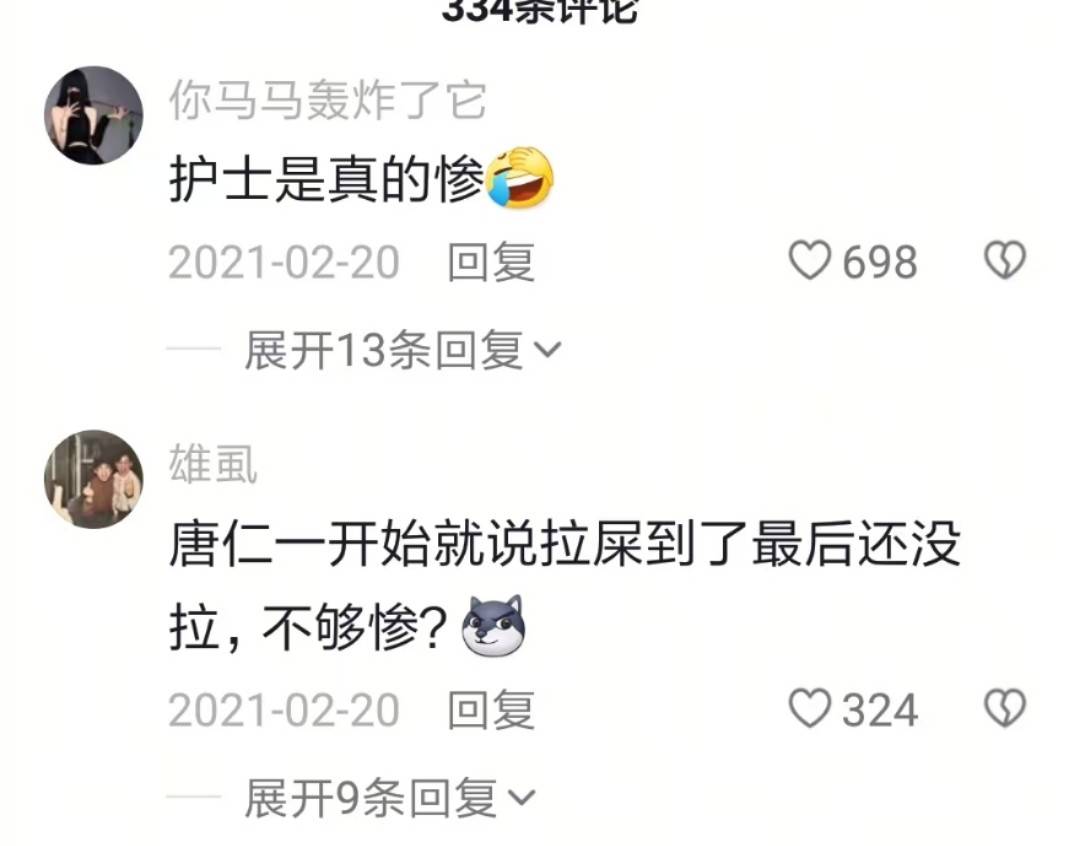
Task: Tap the laughing-crying emoji in first comment
Action: 520,177
